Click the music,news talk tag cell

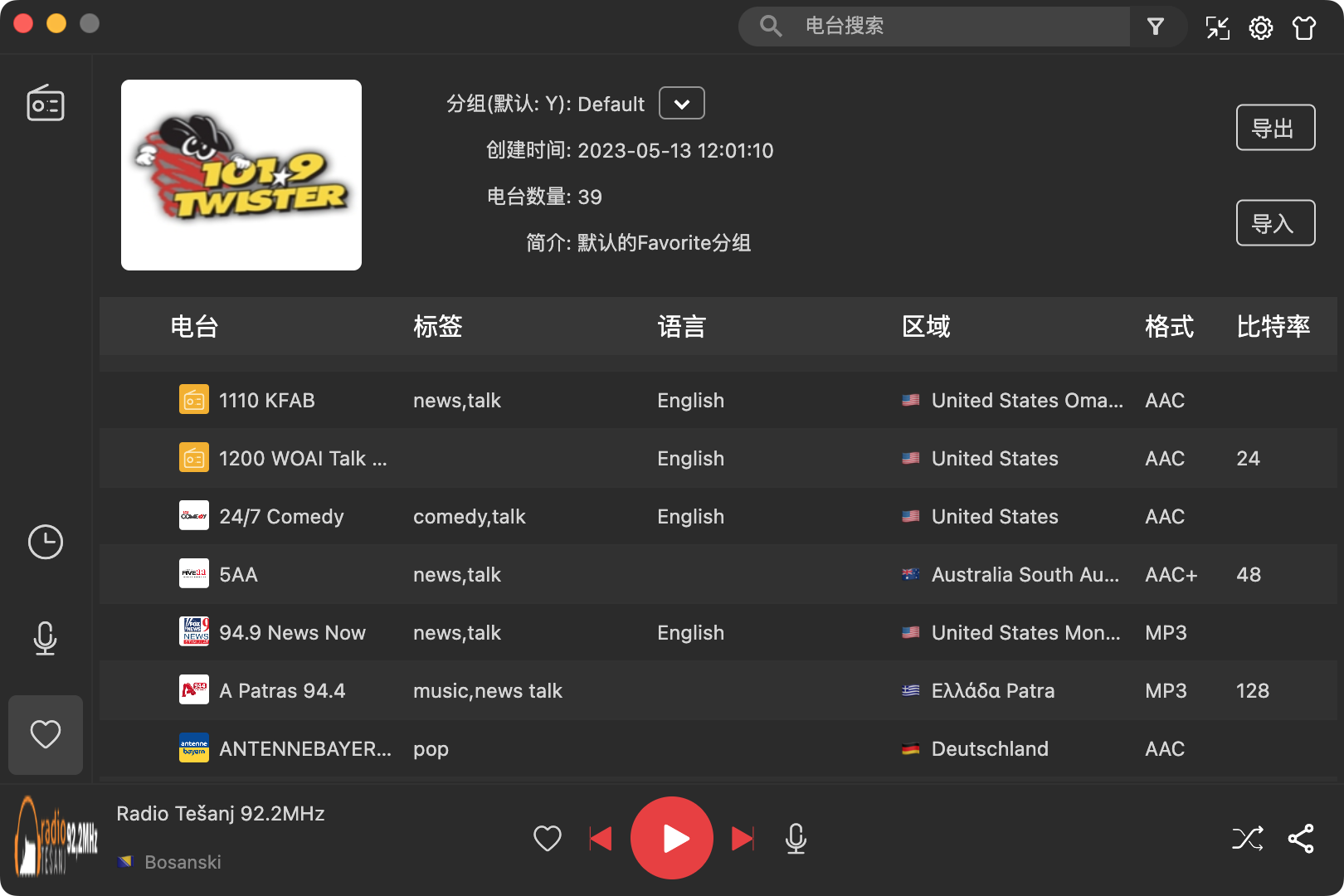[488, 691]
